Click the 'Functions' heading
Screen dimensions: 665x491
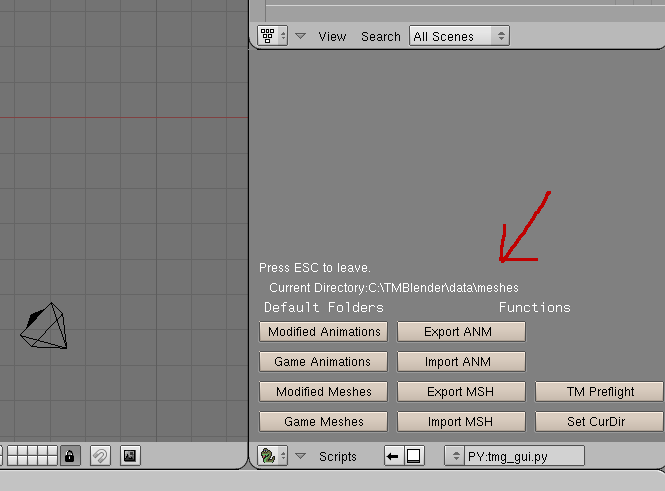[x=534, y=307]
